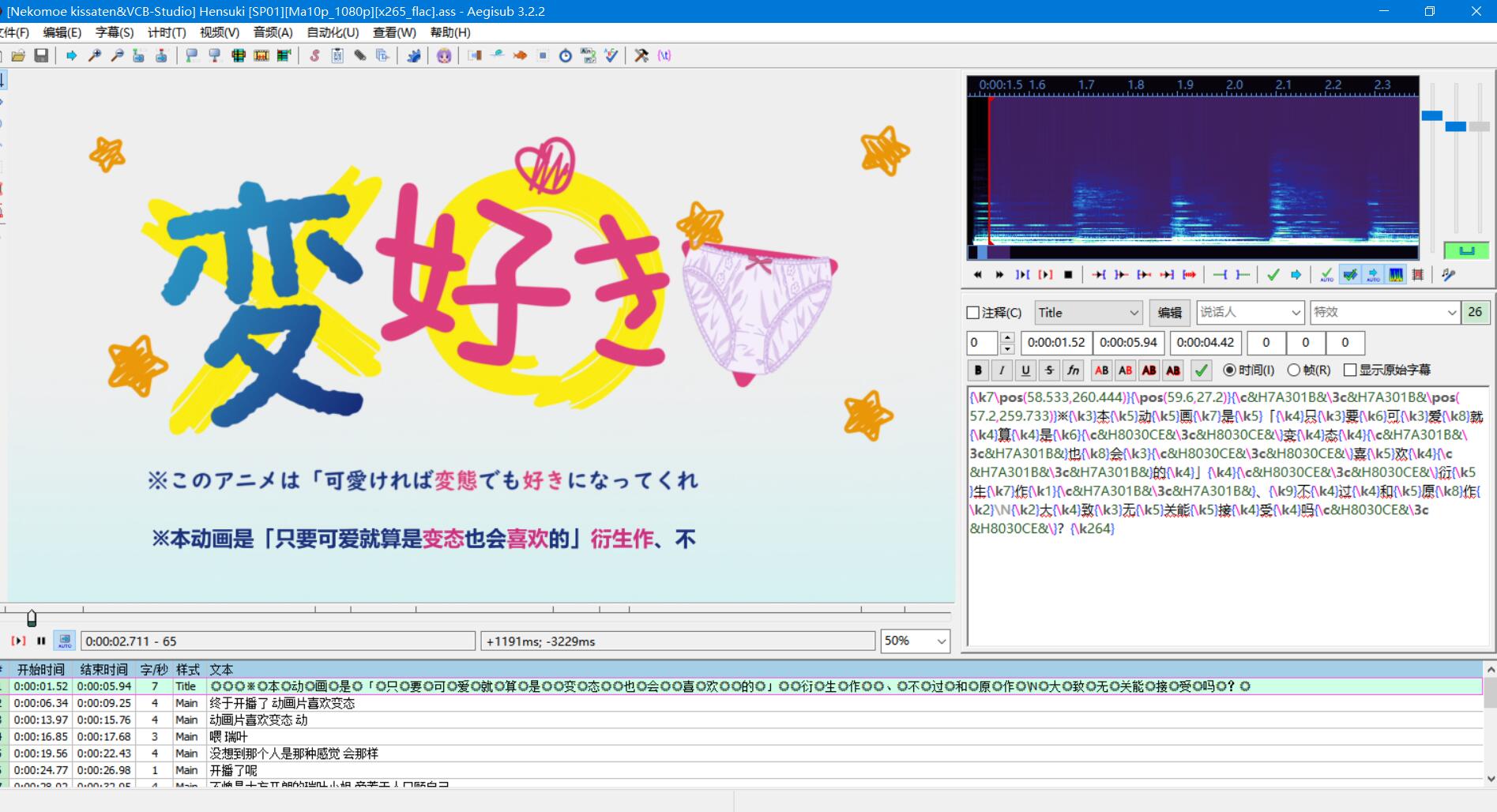Screen dimensions: 1497x812
Task: Open the 视频(V) menu
Action: pos(220,32)
